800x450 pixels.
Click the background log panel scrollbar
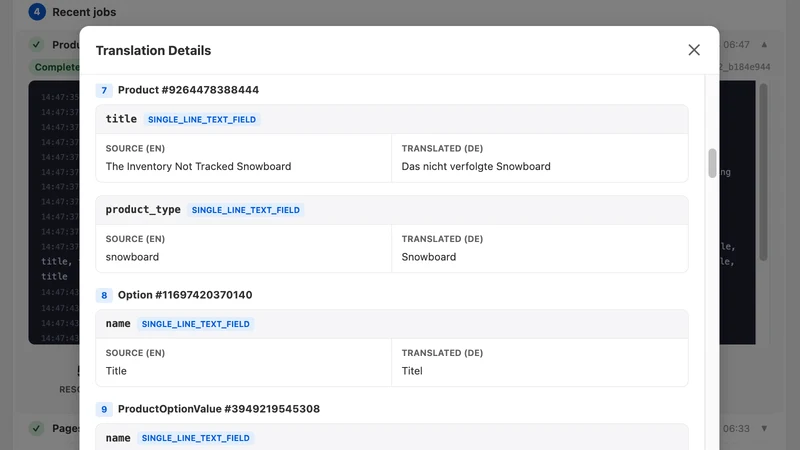point(763,172)
